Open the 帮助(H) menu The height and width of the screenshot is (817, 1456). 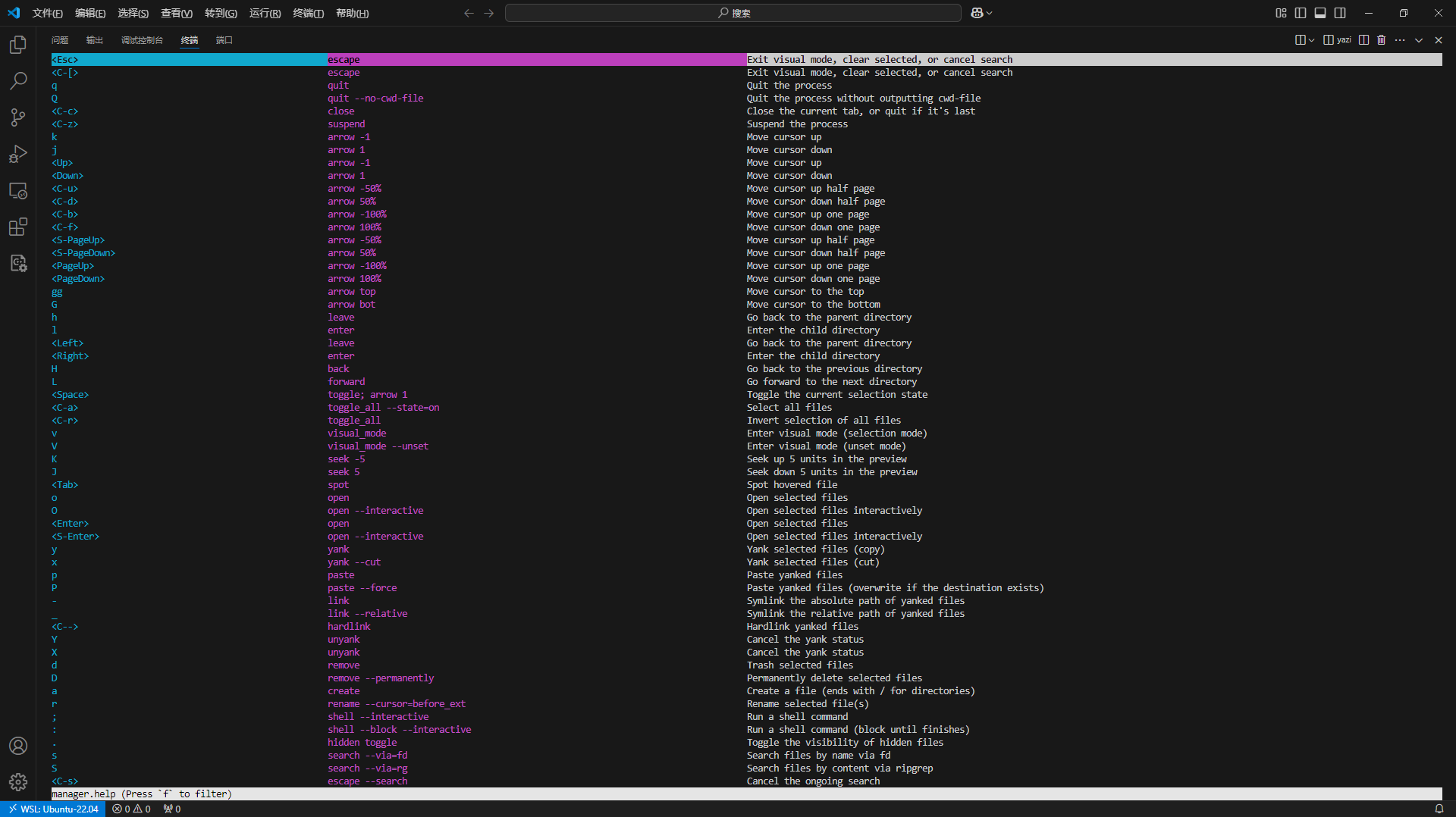point(352,13)
